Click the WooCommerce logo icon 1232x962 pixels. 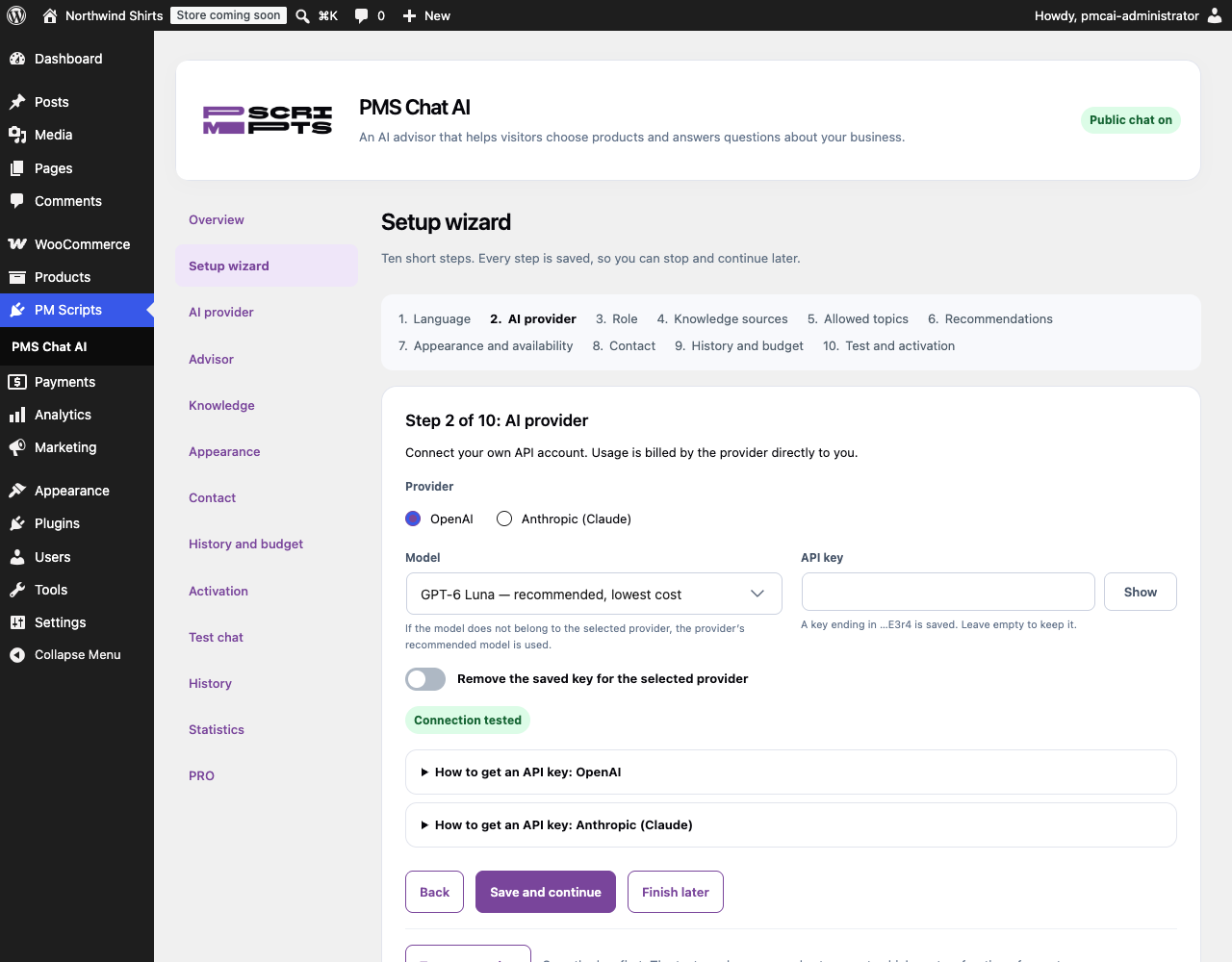click(x=17, y=244)
